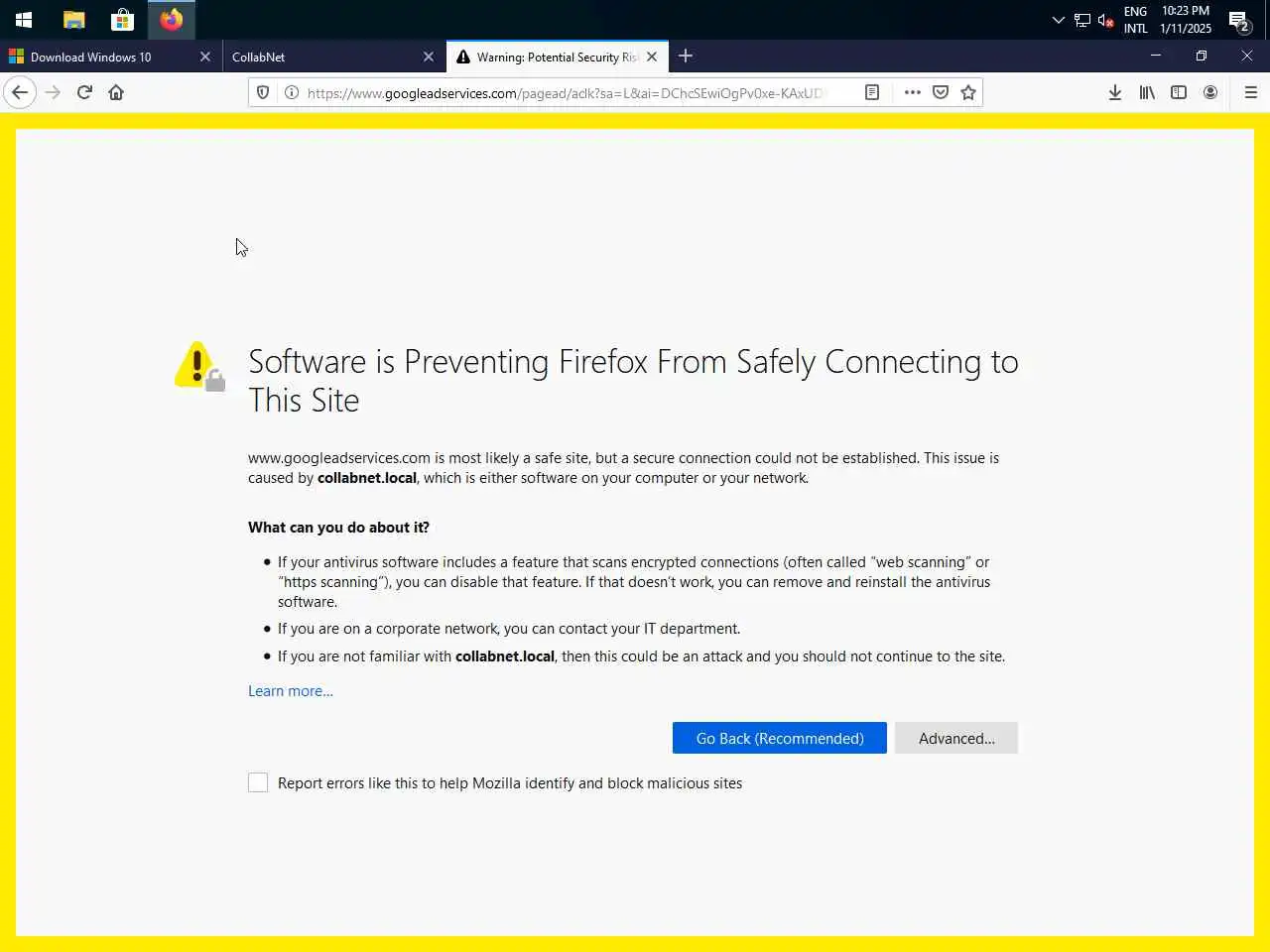Screen dimensions: 1270x952
Task: Reload the current page
Action: tap(84, 92)
